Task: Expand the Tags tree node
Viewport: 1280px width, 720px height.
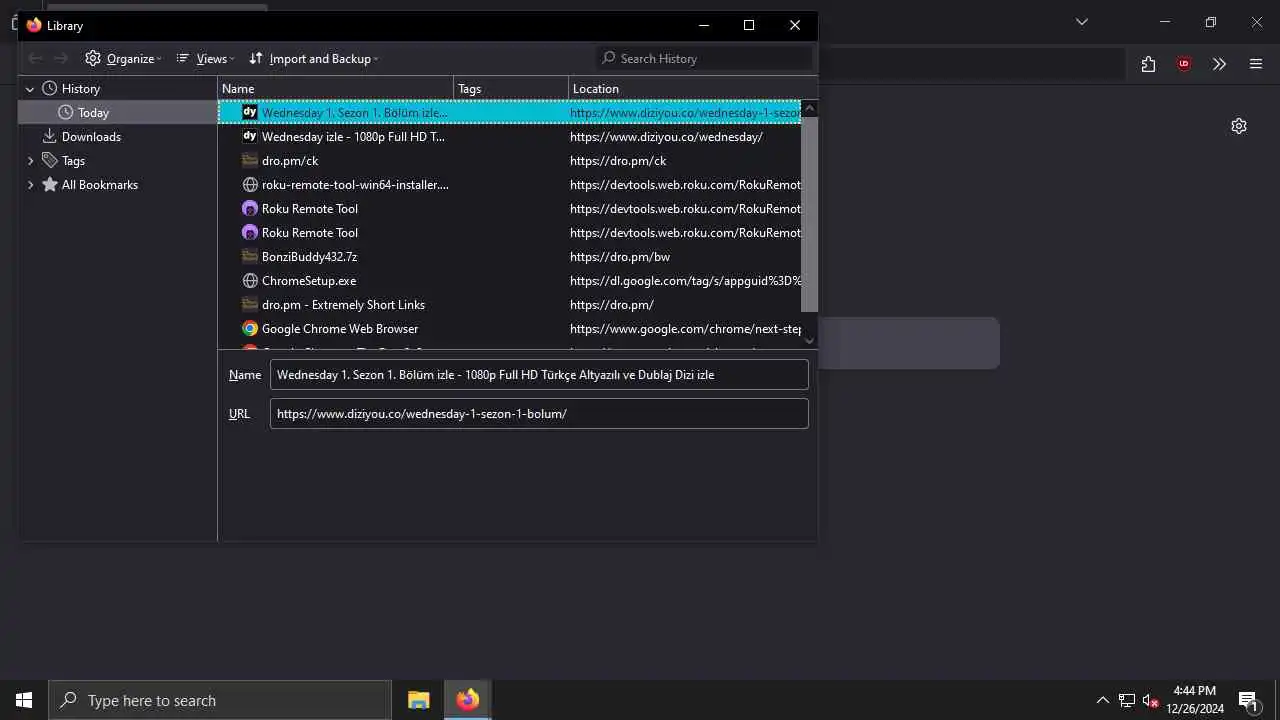Action: point(30,161)
